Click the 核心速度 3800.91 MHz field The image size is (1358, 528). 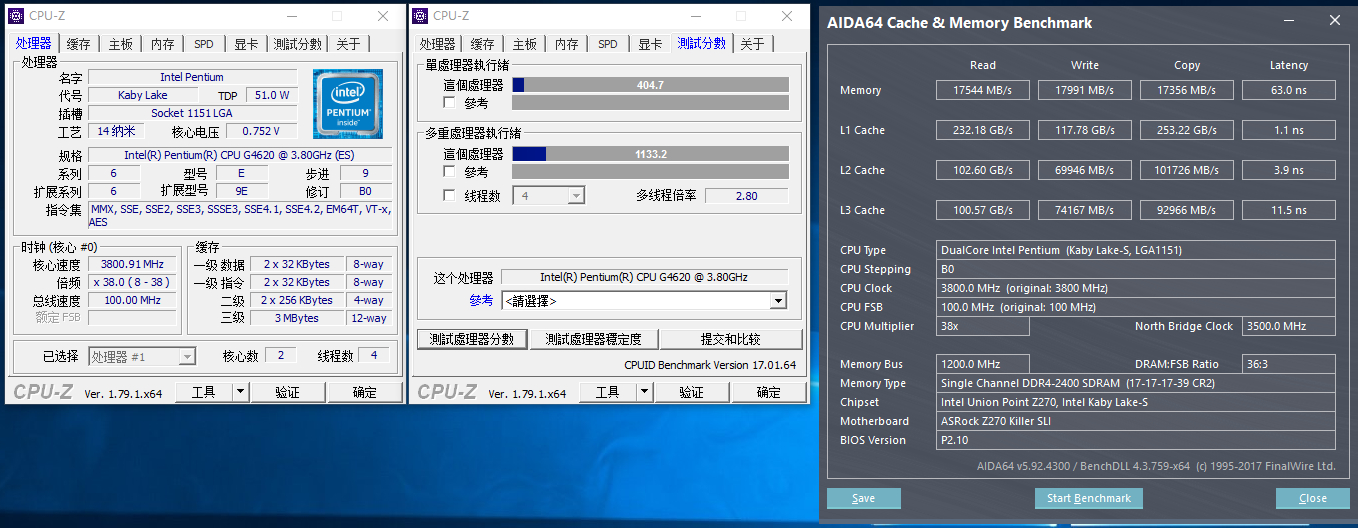[131, 265]
